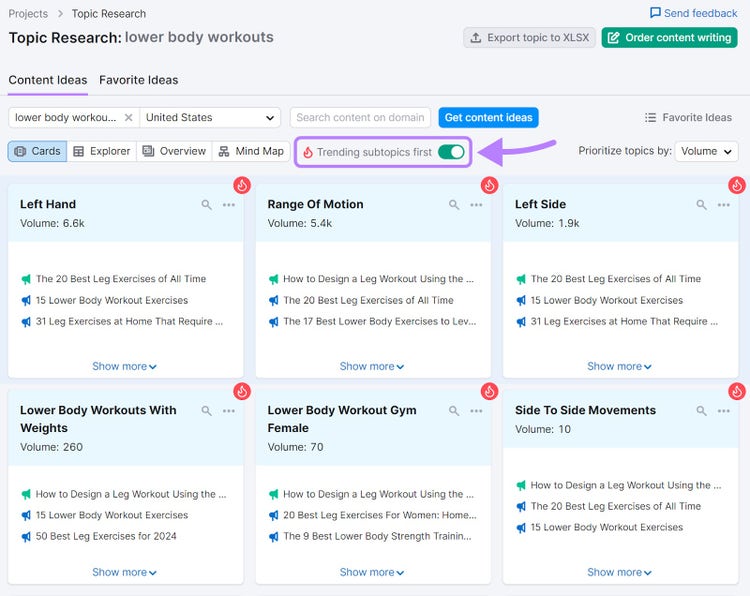Screen dimensions: 750x596
Task: Click search icon on Lower Body Workout Gym Female card
Action: [x=454, y=411]
